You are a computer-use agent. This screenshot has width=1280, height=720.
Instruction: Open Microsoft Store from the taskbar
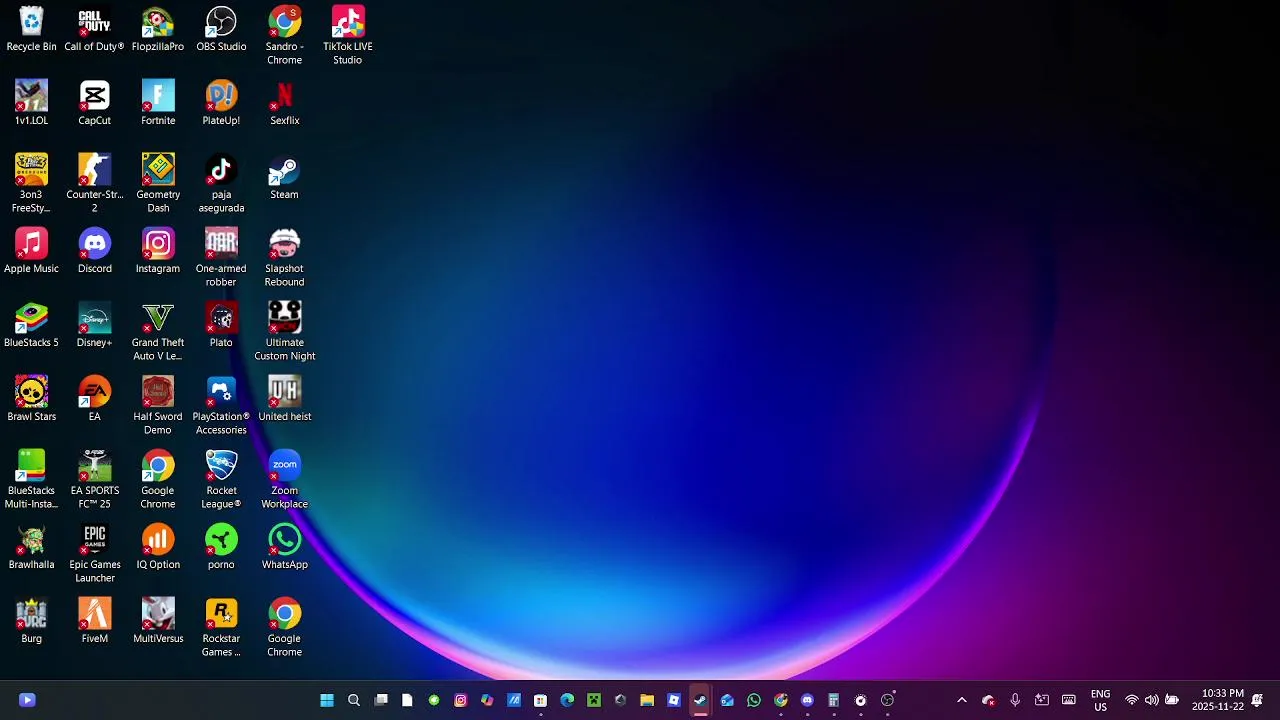click(541, 700)
